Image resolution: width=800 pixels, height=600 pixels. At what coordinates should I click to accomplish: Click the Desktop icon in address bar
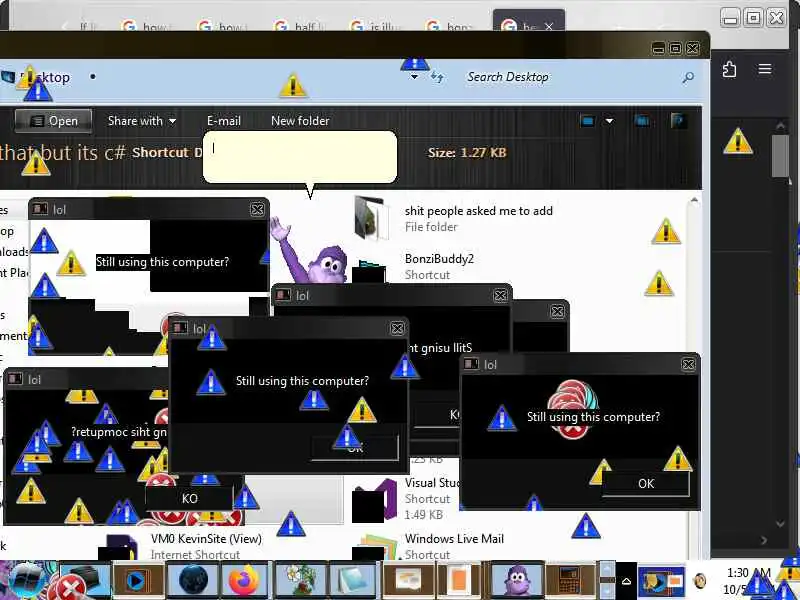(x=8, y=77)
